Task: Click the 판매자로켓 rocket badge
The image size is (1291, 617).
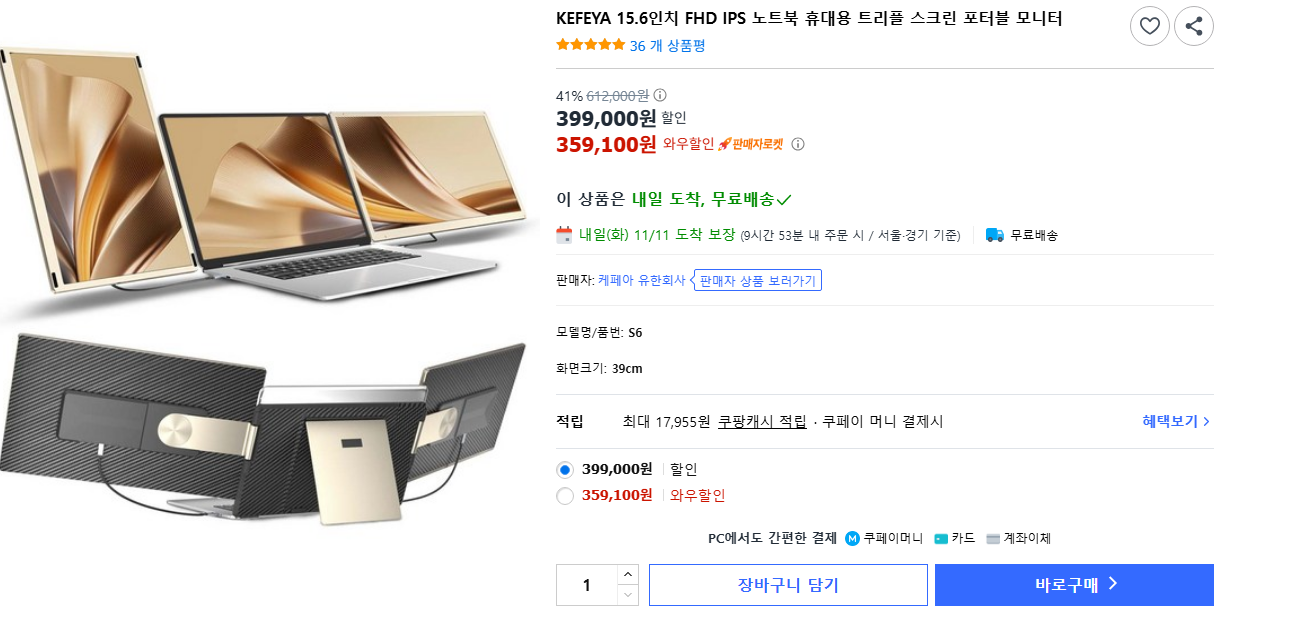Action: coord(750,144)
